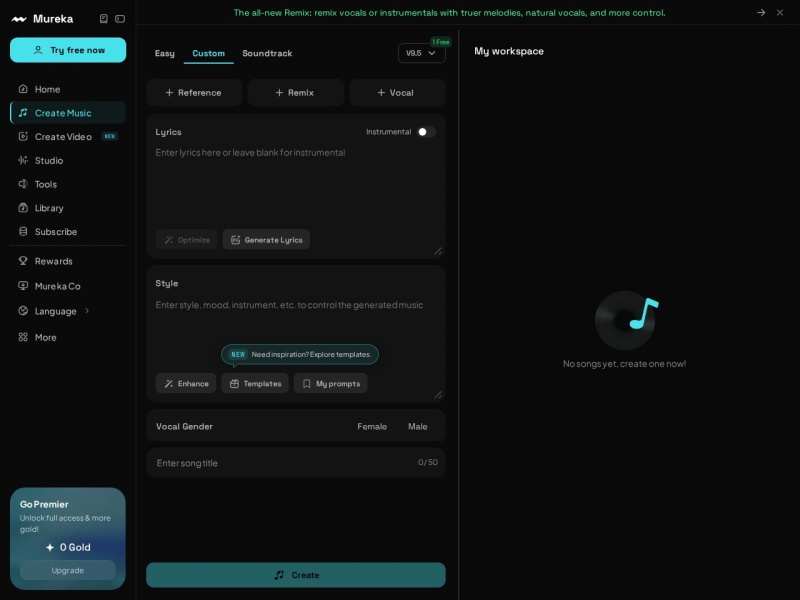Click the Library icon in the sidebar

[23, 208]
